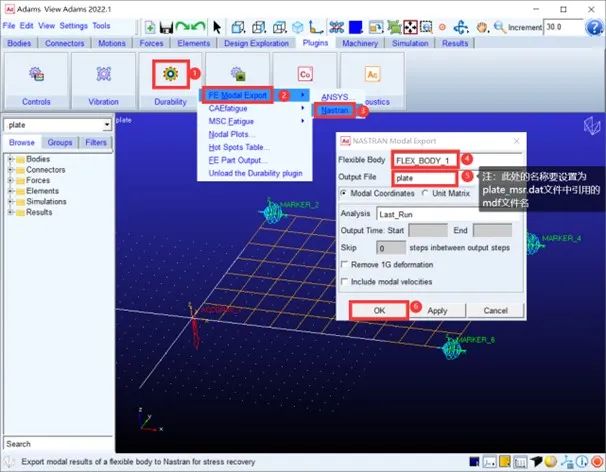This screenshot has height=472, width=606.
Task: Click the view fit-all arrows icon
Action: 410,27
